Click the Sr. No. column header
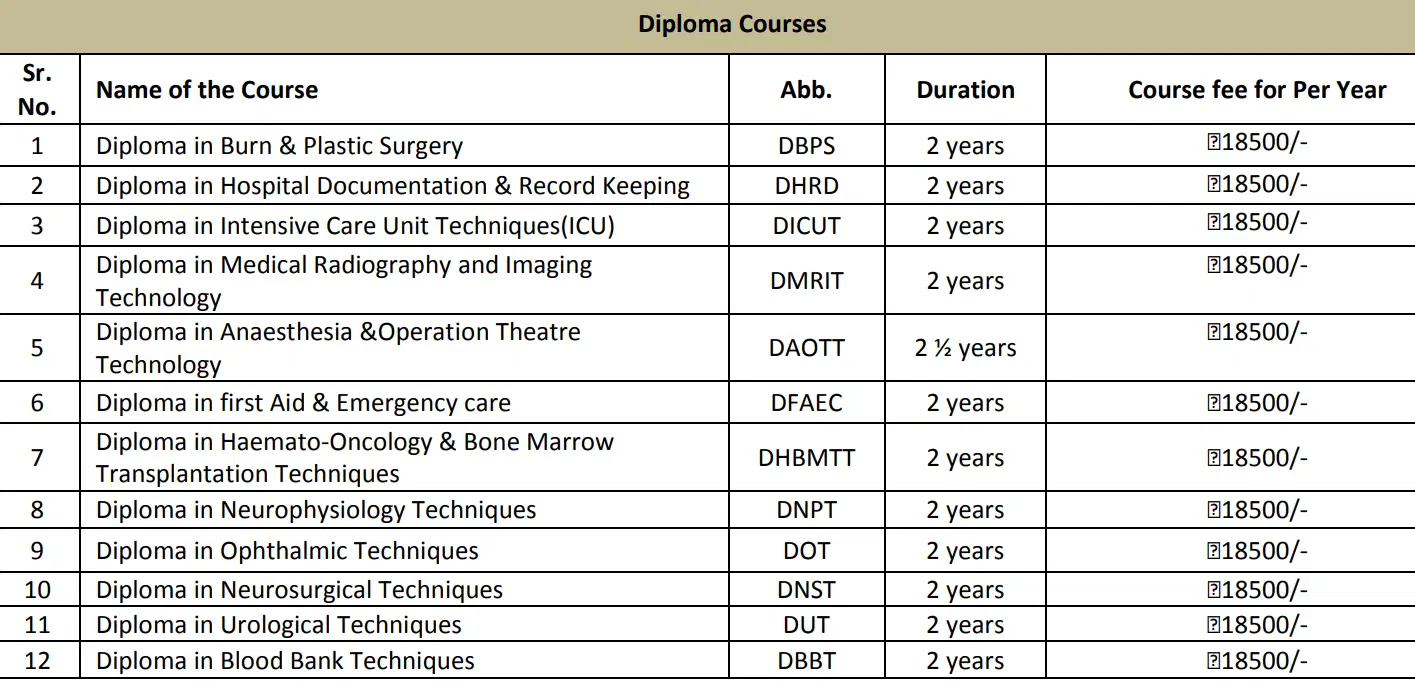The image size is (1415, 683). point(38,90)
